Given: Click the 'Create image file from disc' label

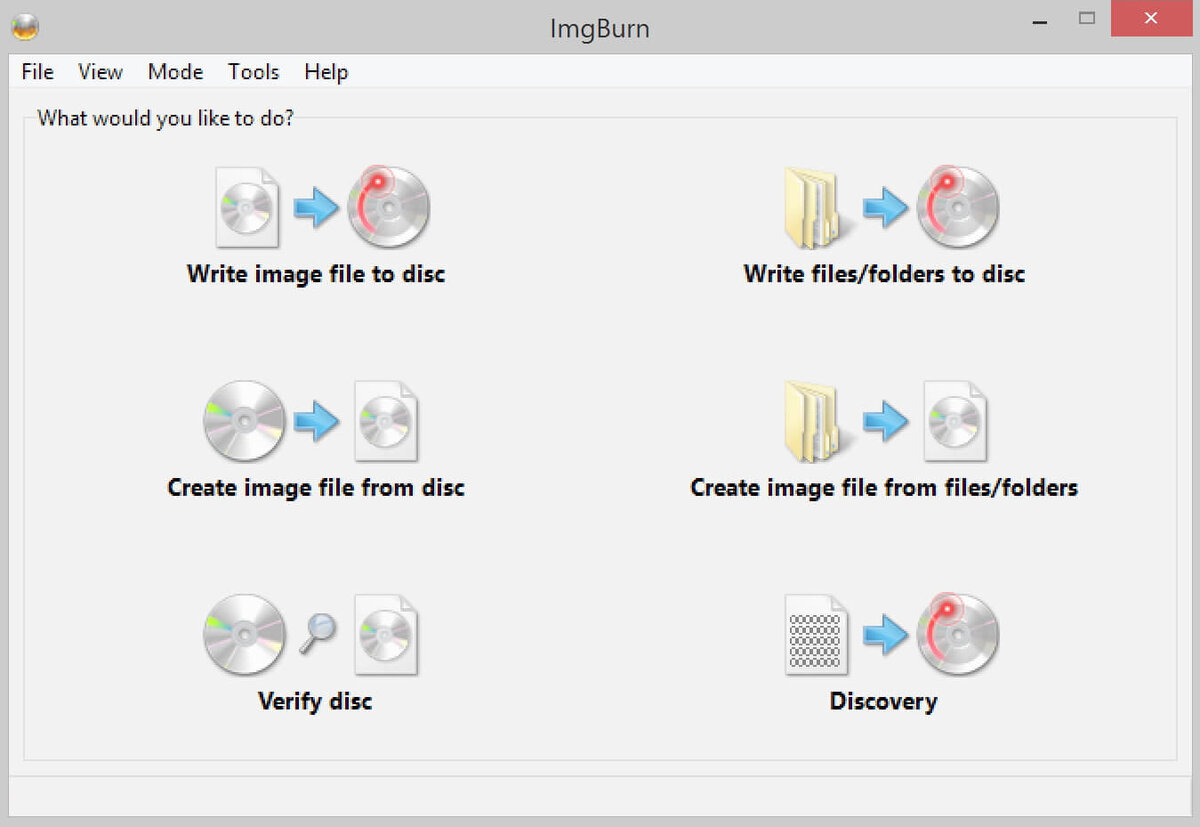Looking at the screenshot, I should (316, 488).
